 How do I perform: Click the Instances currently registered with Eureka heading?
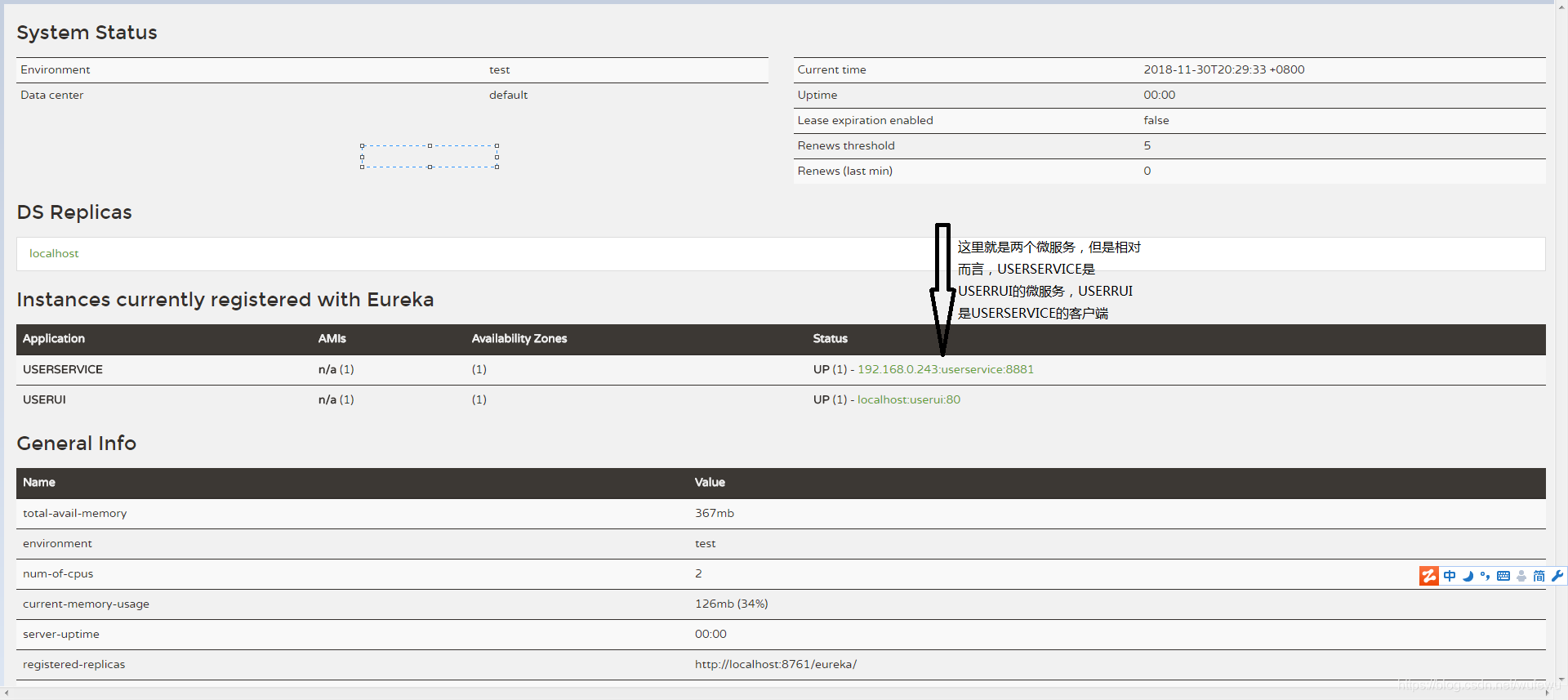225,300
